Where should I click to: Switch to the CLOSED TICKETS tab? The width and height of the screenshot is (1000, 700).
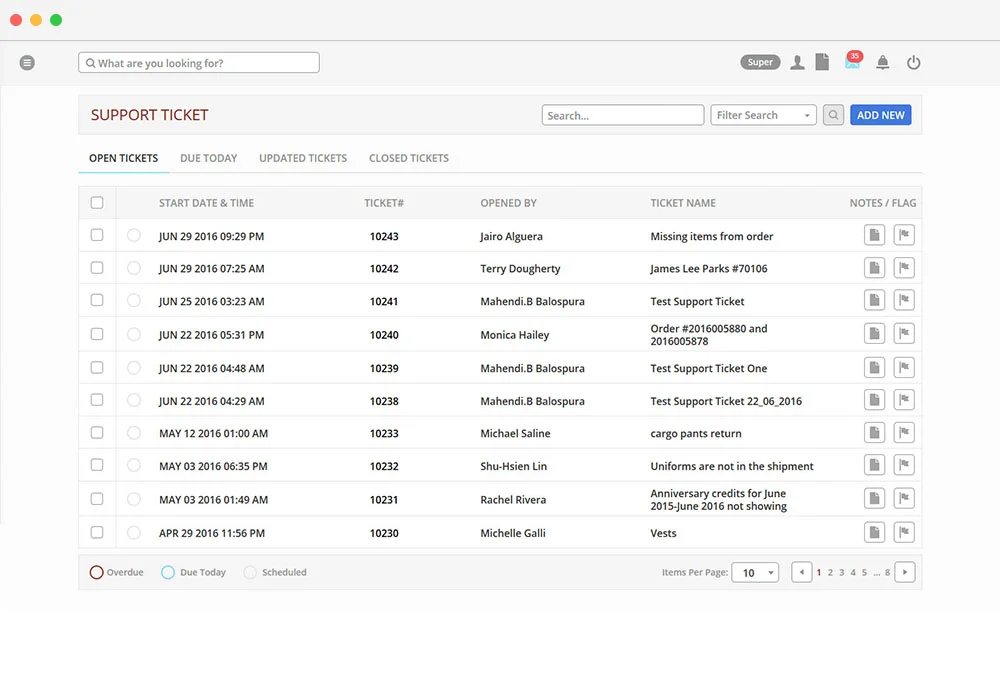coord(409,157)
